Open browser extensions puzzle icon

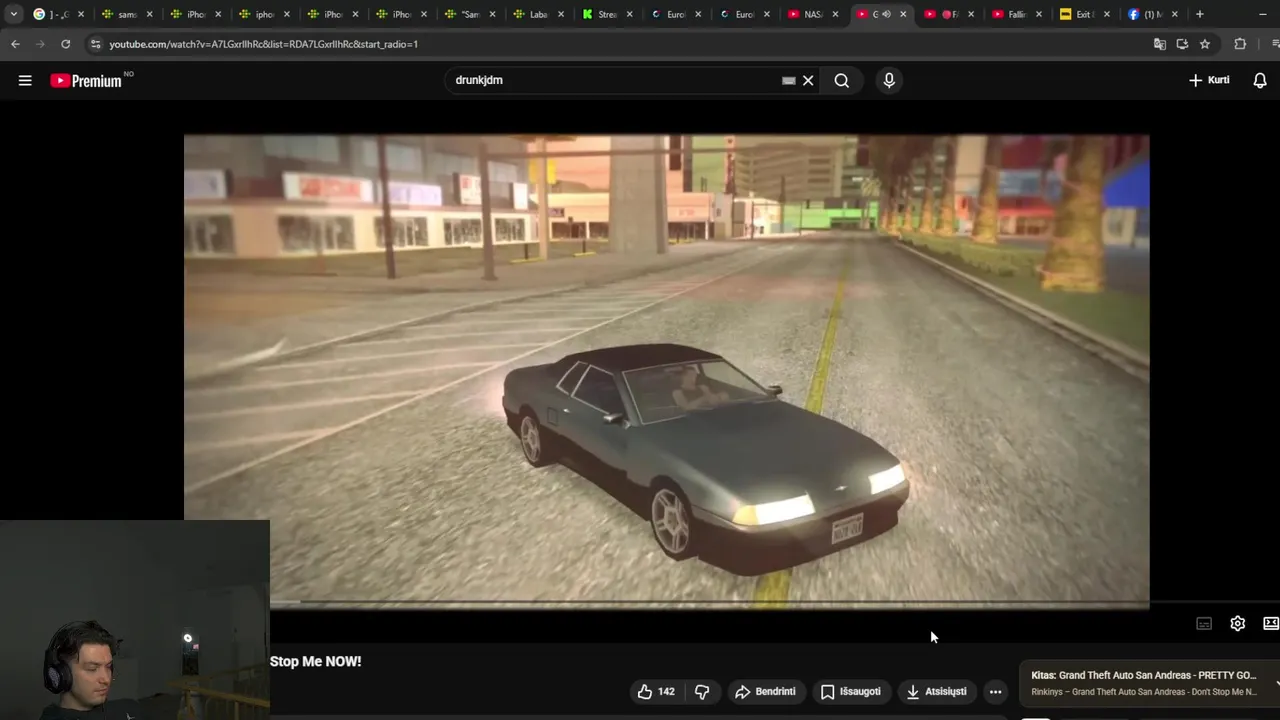(1240, 44)
